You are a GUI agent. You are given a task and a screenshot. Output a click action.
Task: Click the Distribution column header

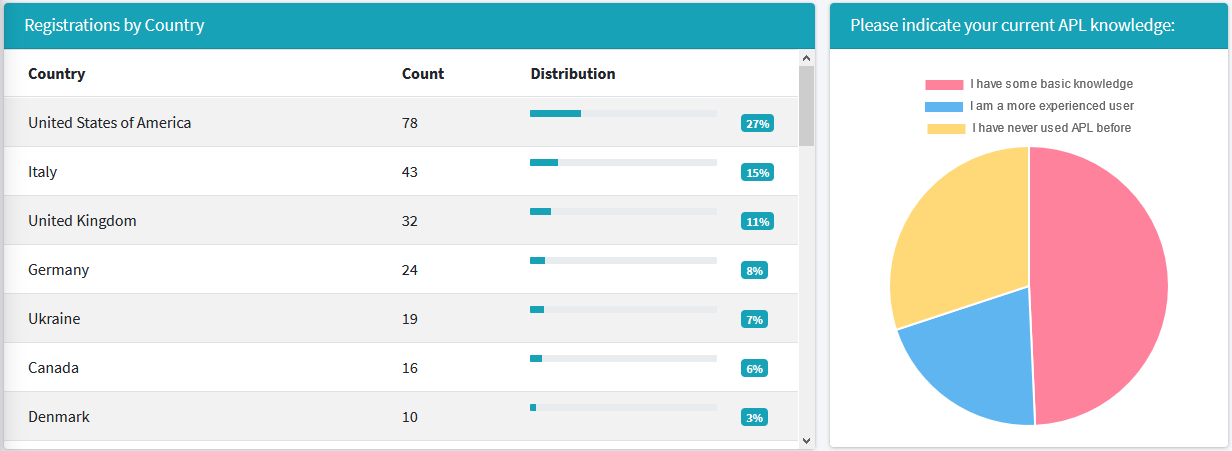pos(573,74)
